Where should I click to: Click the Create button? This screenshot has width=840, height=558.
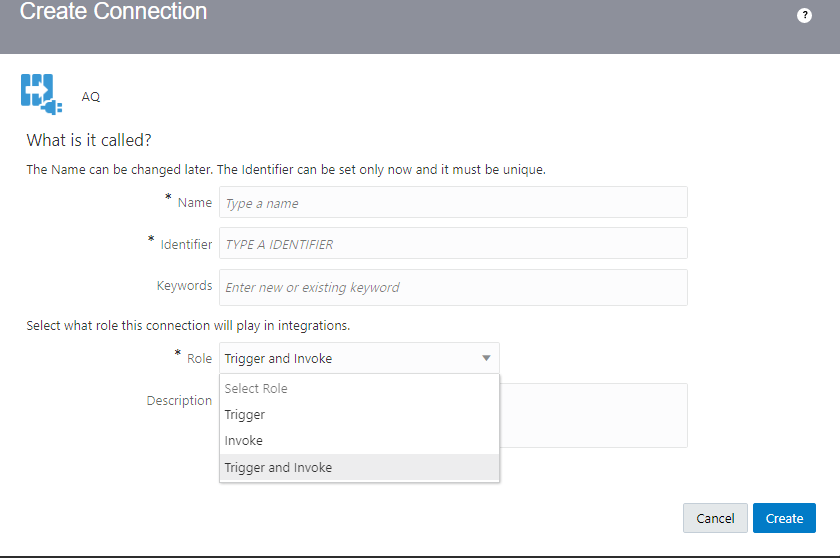coord(784,518)
